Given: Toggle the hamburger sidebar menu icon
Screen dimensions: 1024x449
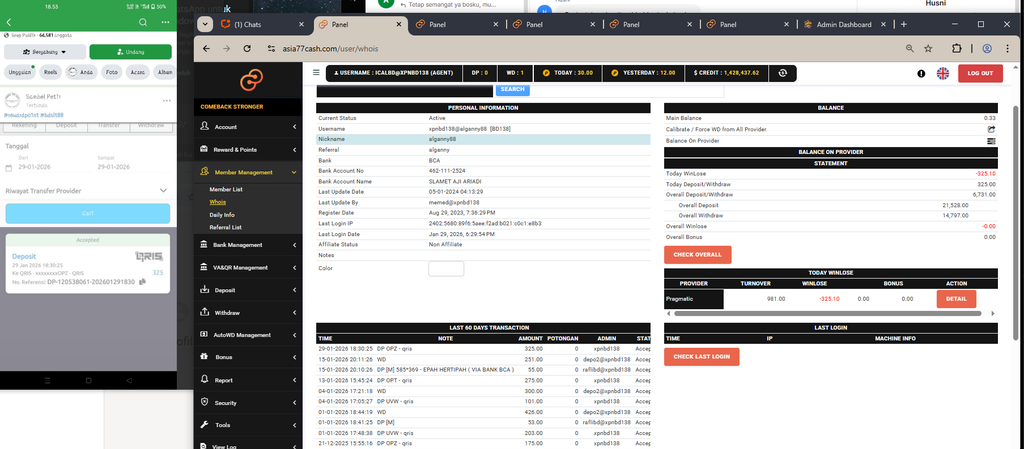Looking at the screenshot, I should click(316, 73).
